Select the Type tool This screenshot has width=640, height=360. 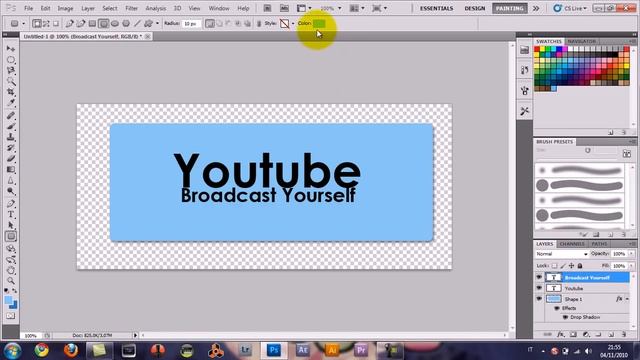tap(11, 215)
